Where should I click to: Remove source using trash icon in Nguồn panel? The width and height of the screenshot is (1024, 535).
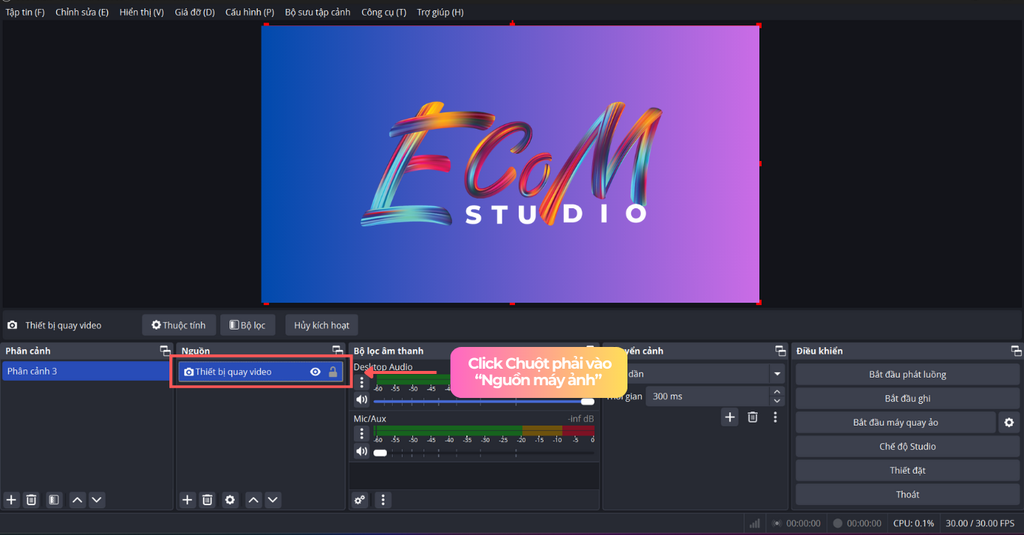pos(207,500)
